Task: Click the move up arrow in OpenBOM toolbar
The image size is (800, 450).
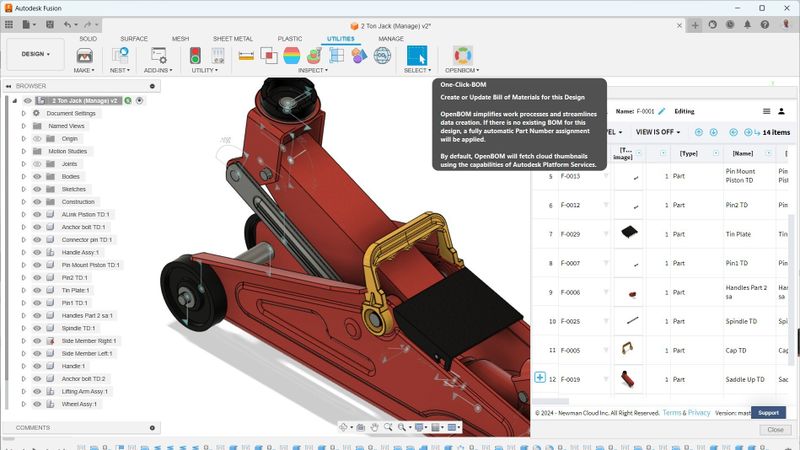Action: [698, 132]
